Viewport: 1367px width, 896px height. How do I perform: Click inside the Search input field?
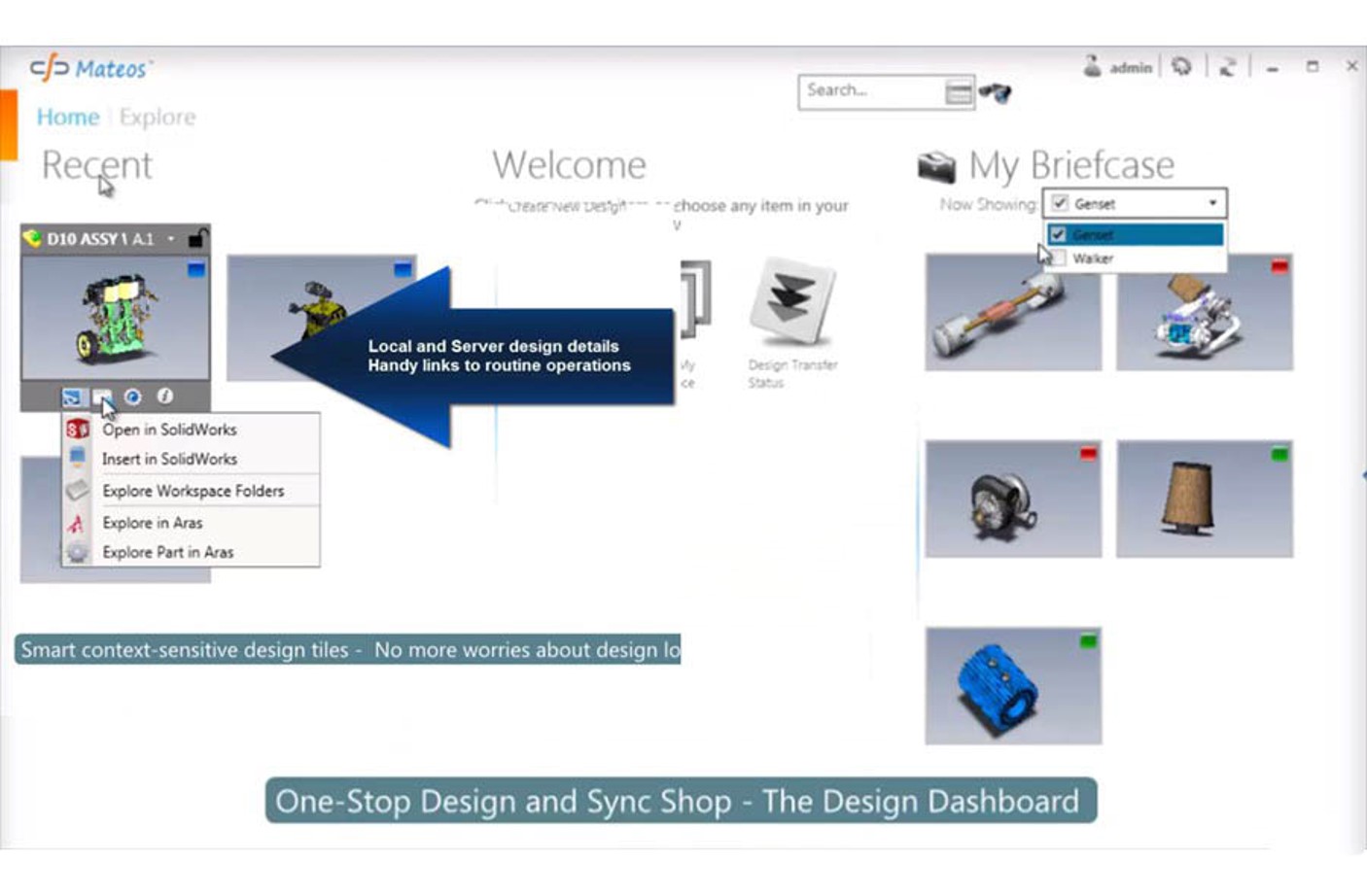coord(870,91)
